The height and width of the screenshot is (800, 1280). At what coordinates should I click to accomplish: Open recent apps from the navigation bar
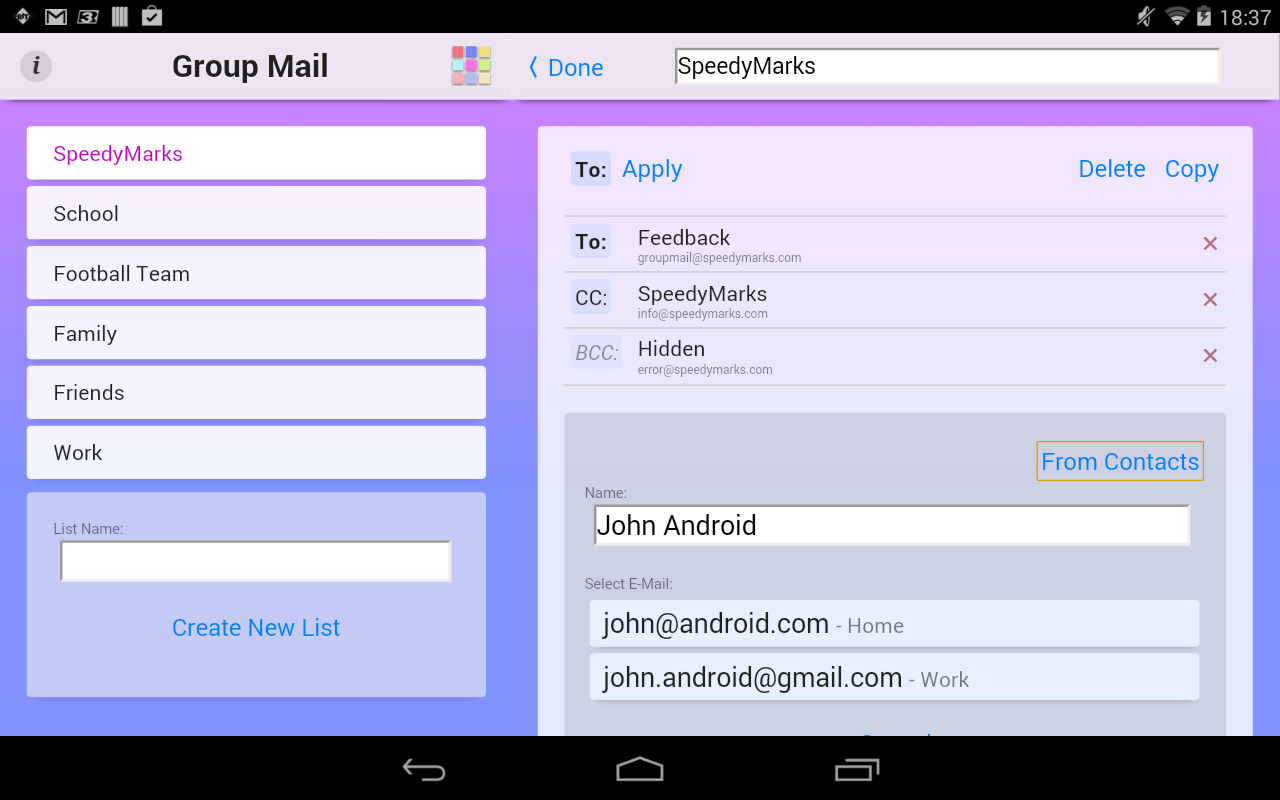point(858,769)
